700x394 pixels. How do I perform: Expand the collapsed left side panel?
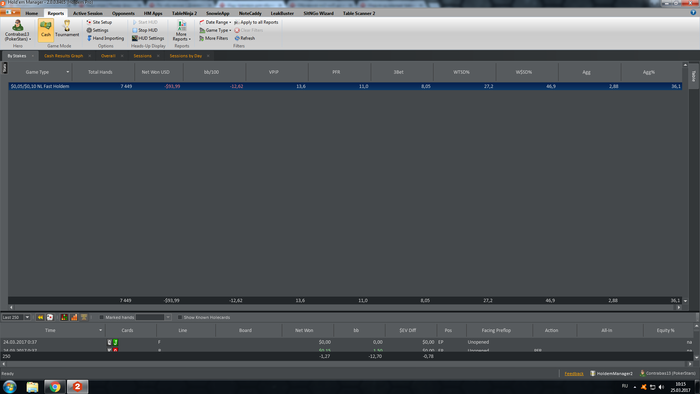point(4,68)
